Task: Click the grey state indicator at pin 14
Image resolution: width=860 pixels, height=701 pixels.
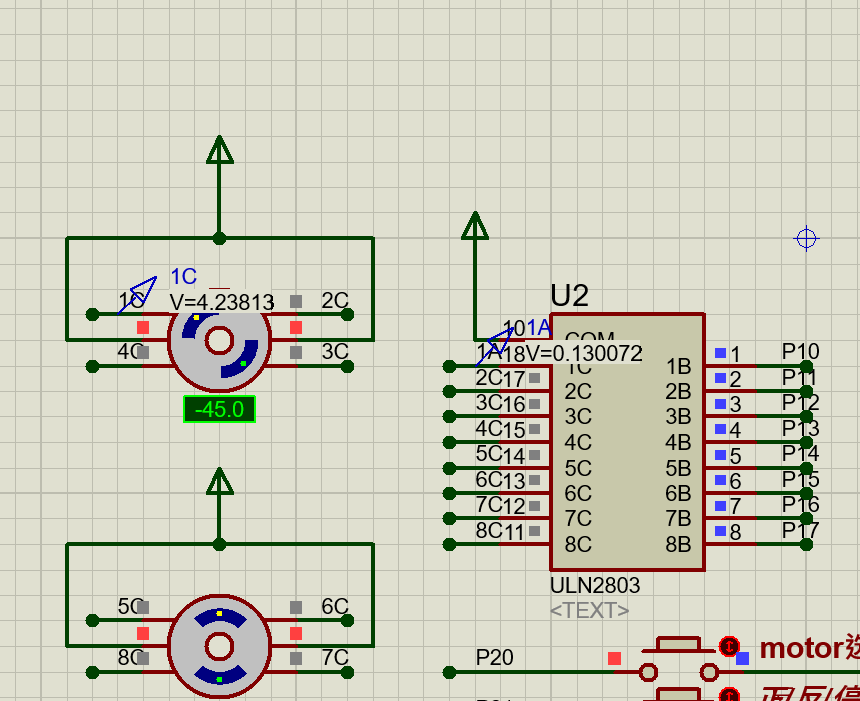Action: pyautogui.click(x=534, y=455)
